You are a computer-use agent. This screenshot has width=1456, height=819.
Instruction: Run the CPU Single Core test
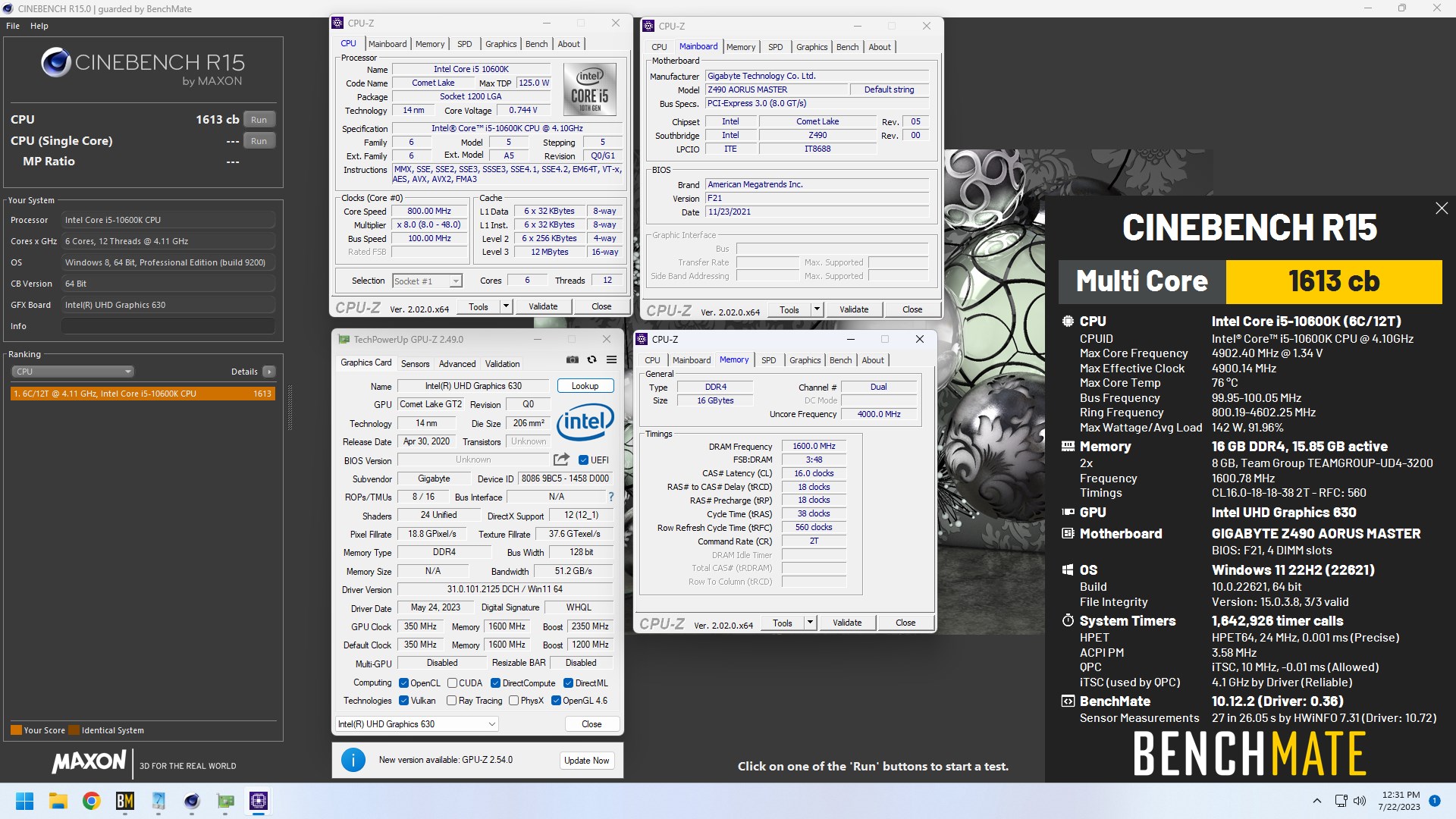click(x=259, y=141)
